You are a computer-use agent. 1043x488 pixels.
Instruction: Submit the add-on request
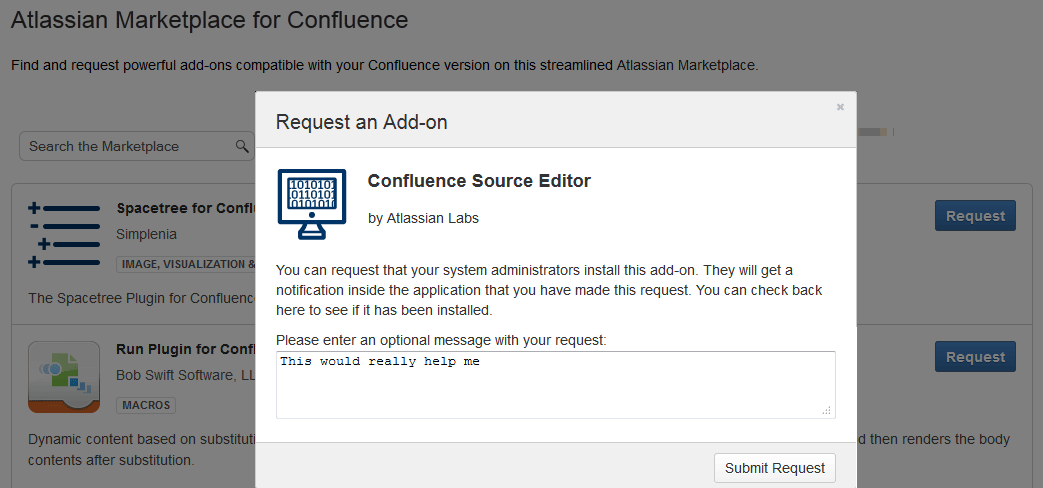click(774, 468)
